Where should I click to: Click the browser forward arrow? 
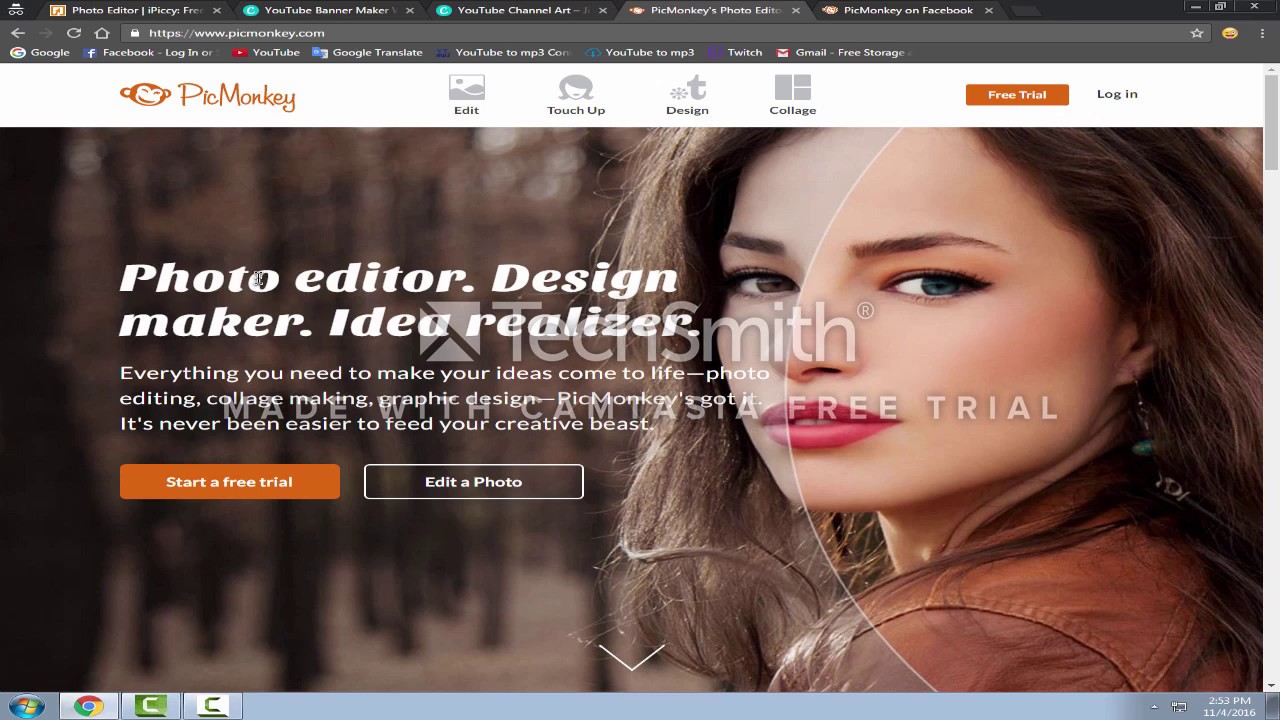tap(46, 33)
